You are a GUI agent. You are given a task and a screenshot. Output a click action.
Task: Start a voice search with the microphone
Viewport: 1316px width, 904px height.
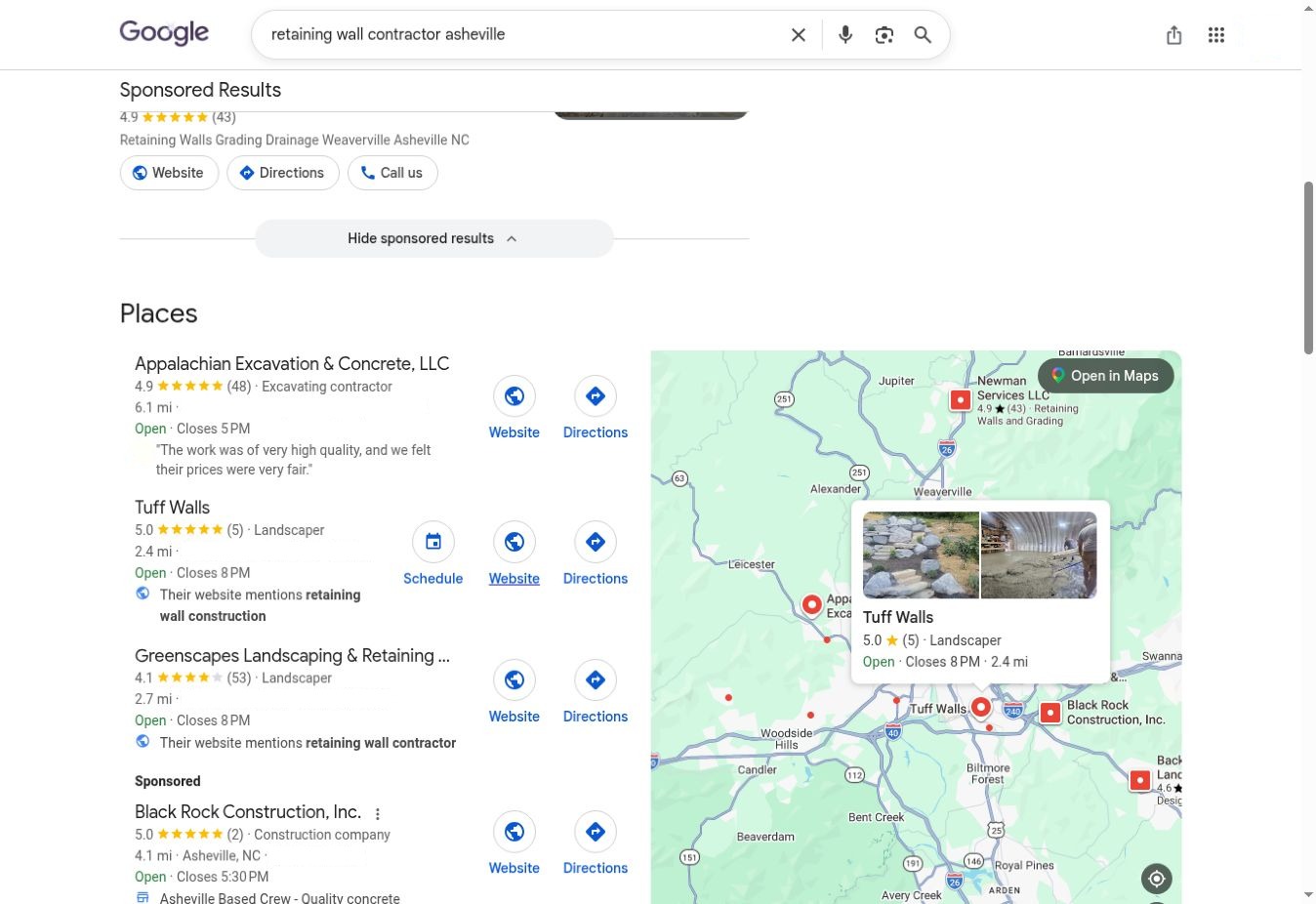click(845, 35)
